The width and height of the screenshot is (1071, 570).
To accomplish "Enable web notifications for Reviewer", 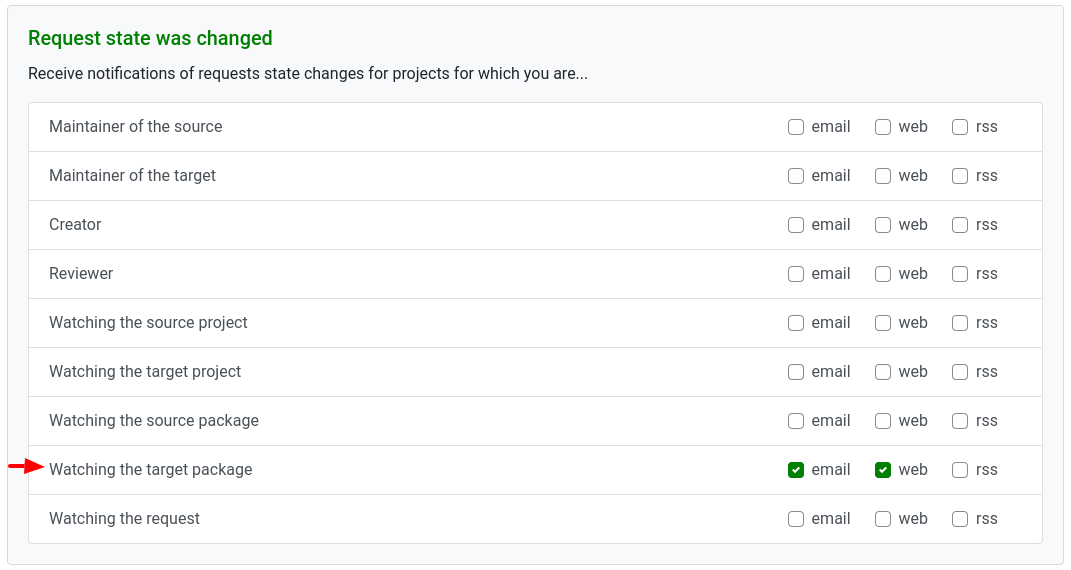I will coord(883,274).
